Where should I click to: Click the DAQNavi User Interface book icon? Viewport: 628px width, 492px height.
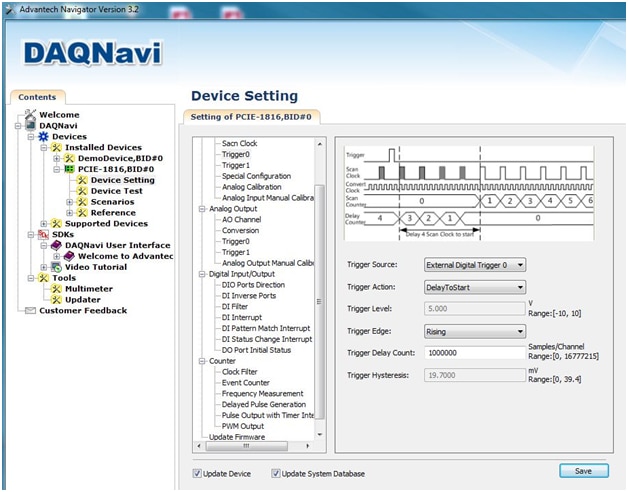(56, 245)
